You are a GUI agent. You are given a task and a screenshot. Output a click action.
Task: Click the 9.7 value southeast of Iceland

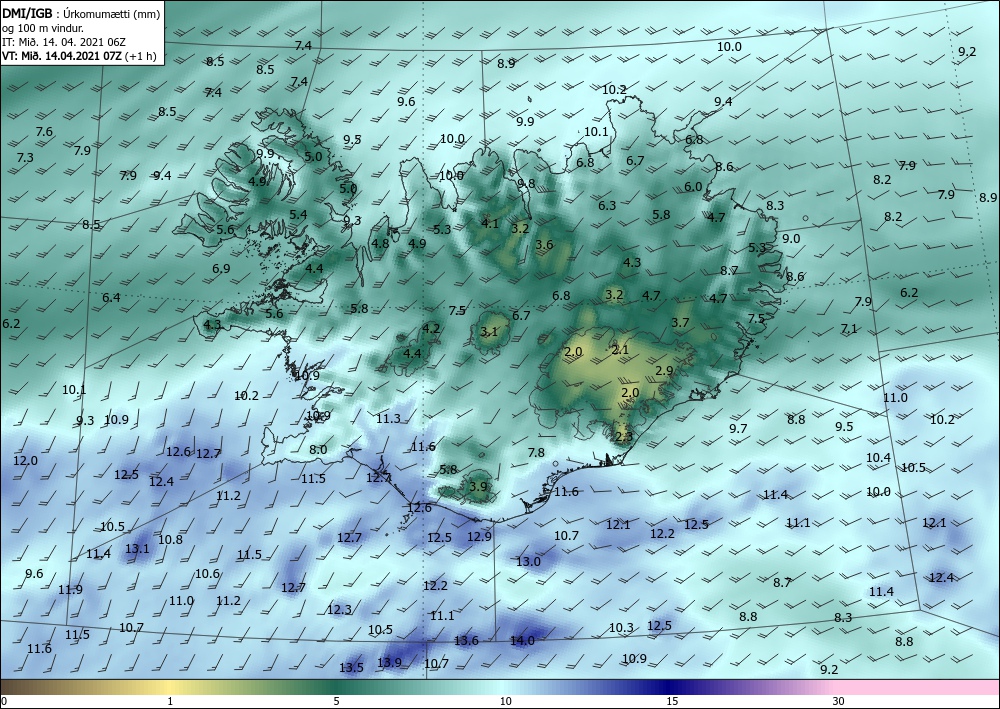pos(738,428)
